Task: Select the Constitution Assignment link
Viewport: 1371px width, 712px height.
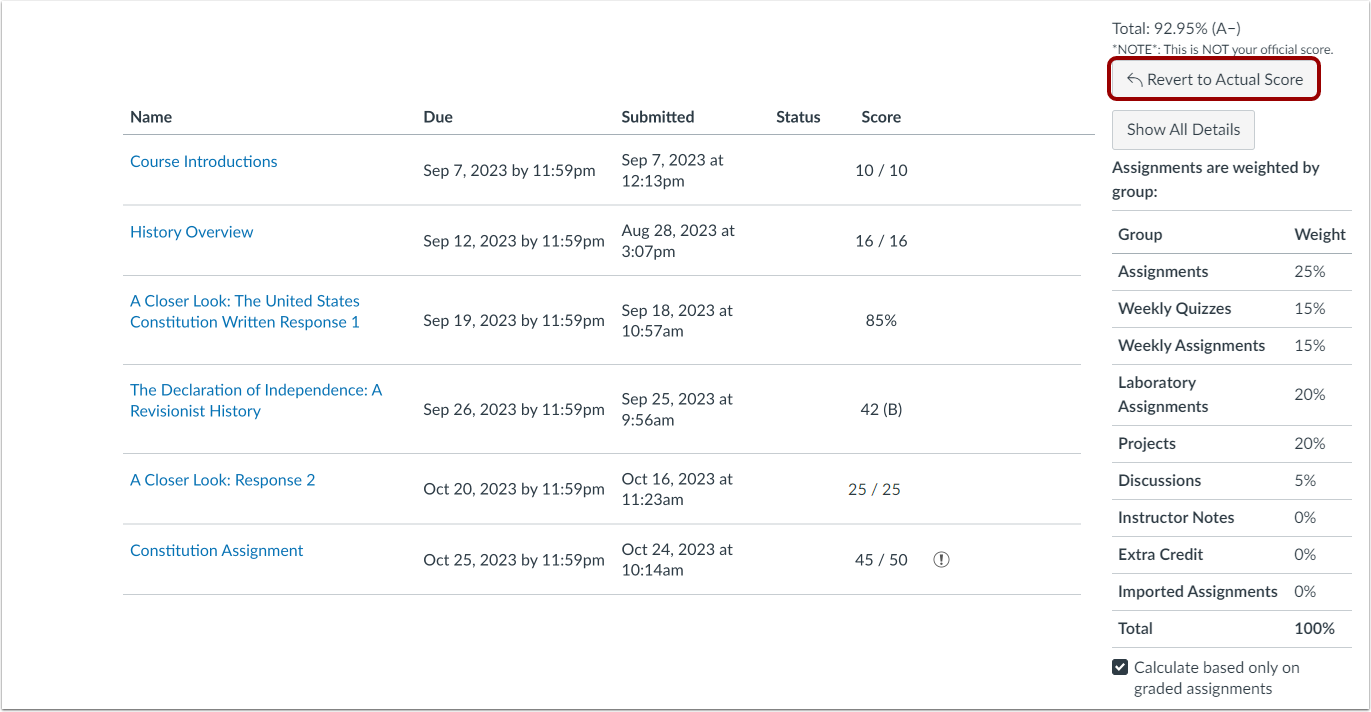Action: (217, 551)
